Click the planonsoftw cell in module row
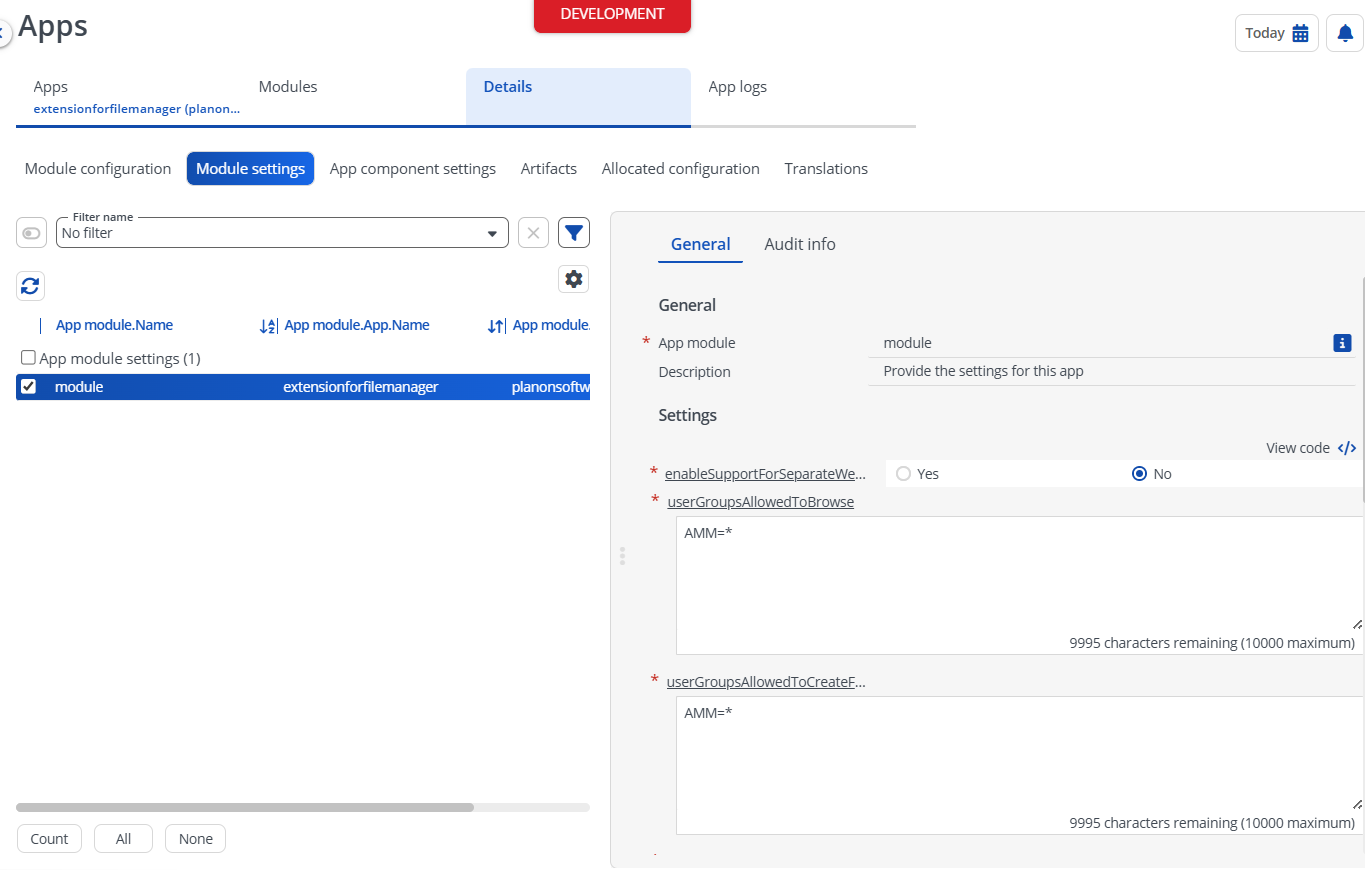1365x870 pixels. [x=550, y=387]
